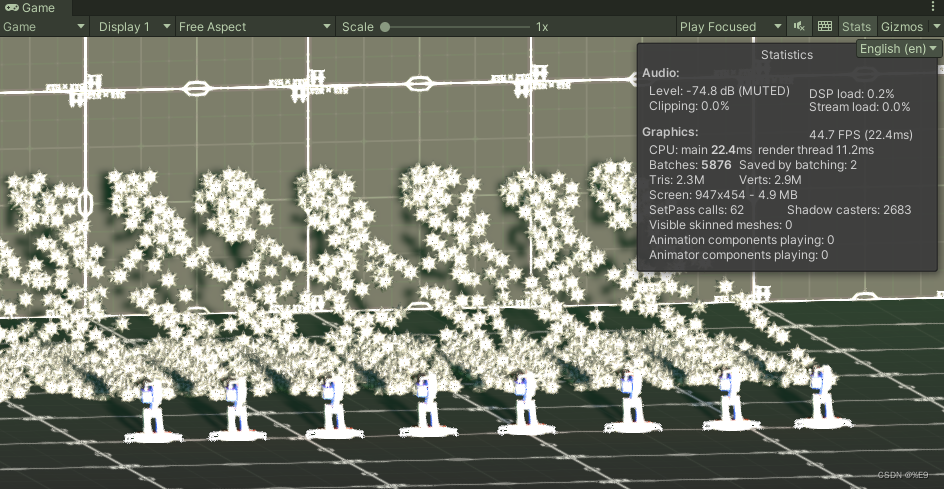Click the Scale slider handle
This screenshot has width=944, height=489.
pyautogui.click(x=385, y=26)
